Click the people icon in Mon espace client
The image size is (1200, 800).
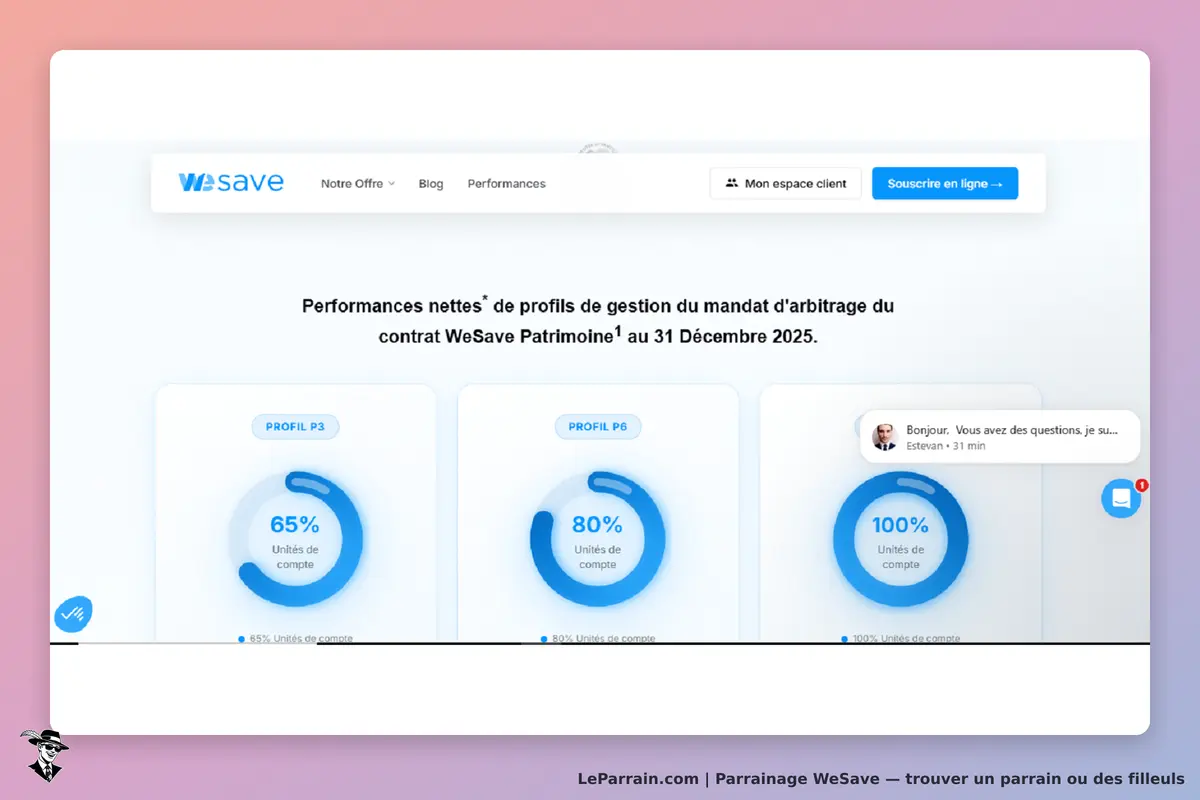point(732,184)
